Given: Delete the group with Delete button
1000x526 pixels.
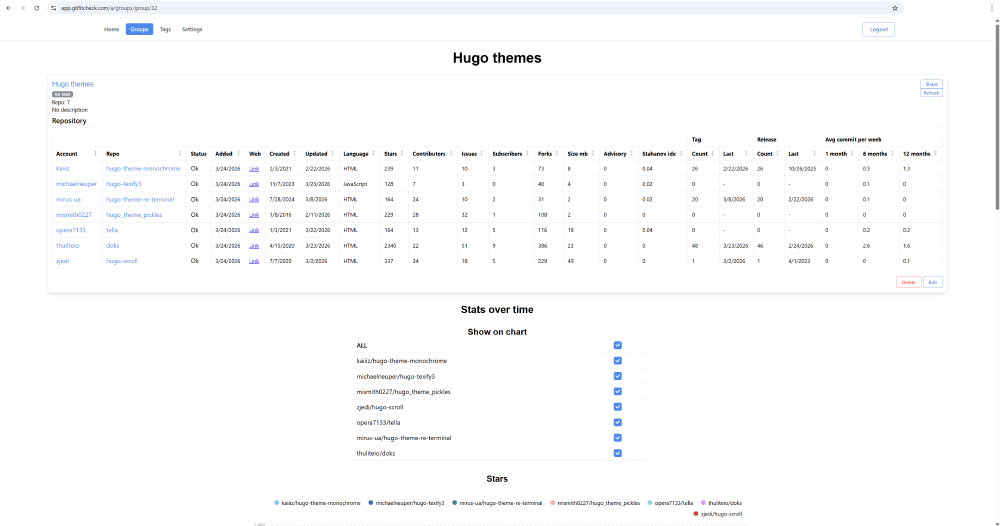Looking at the screenshot, I should pyautogui.click(x=908, y=282).
